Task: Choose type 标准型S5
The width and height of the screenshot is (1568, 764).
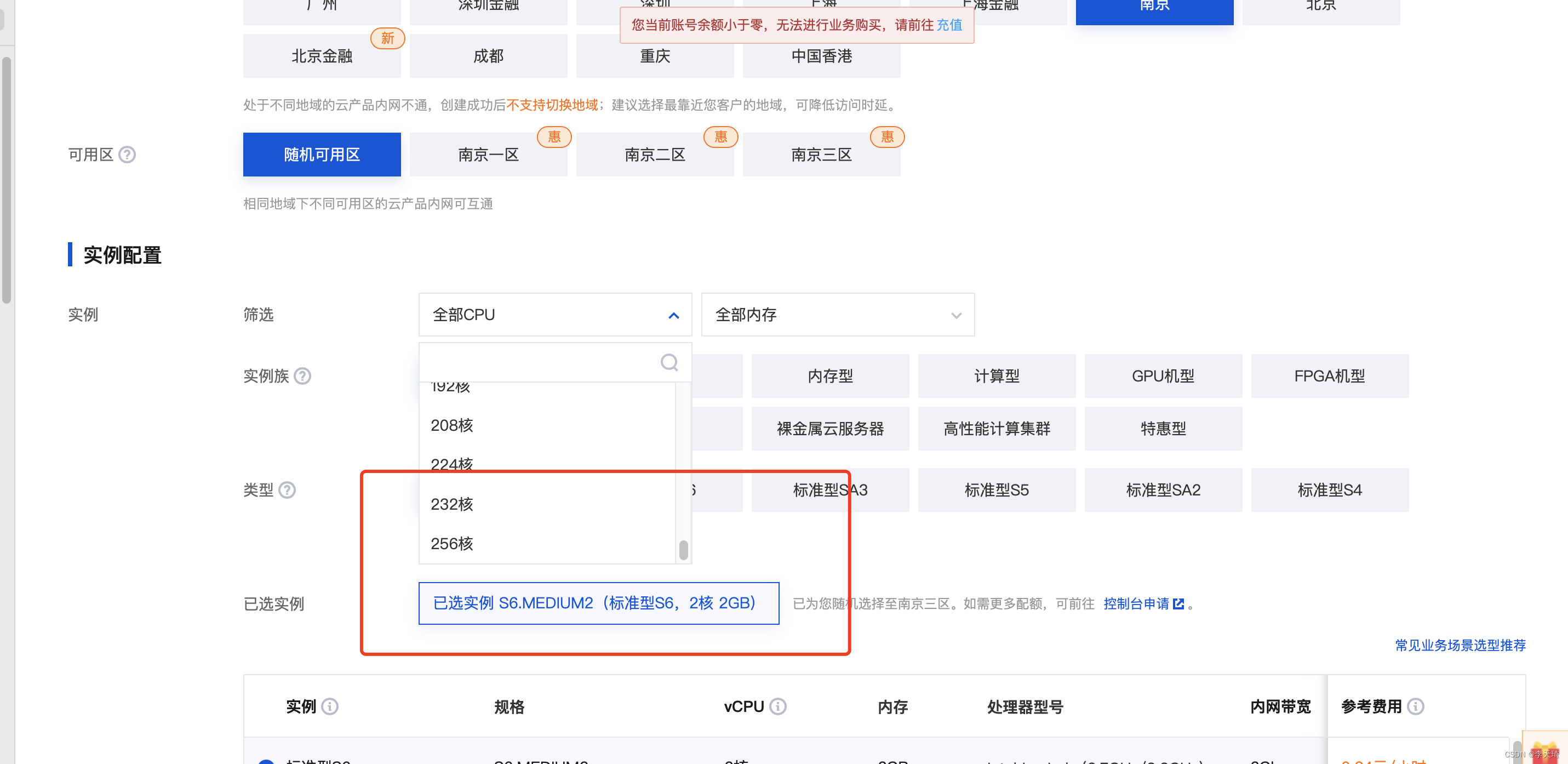Action: [997, 490]
